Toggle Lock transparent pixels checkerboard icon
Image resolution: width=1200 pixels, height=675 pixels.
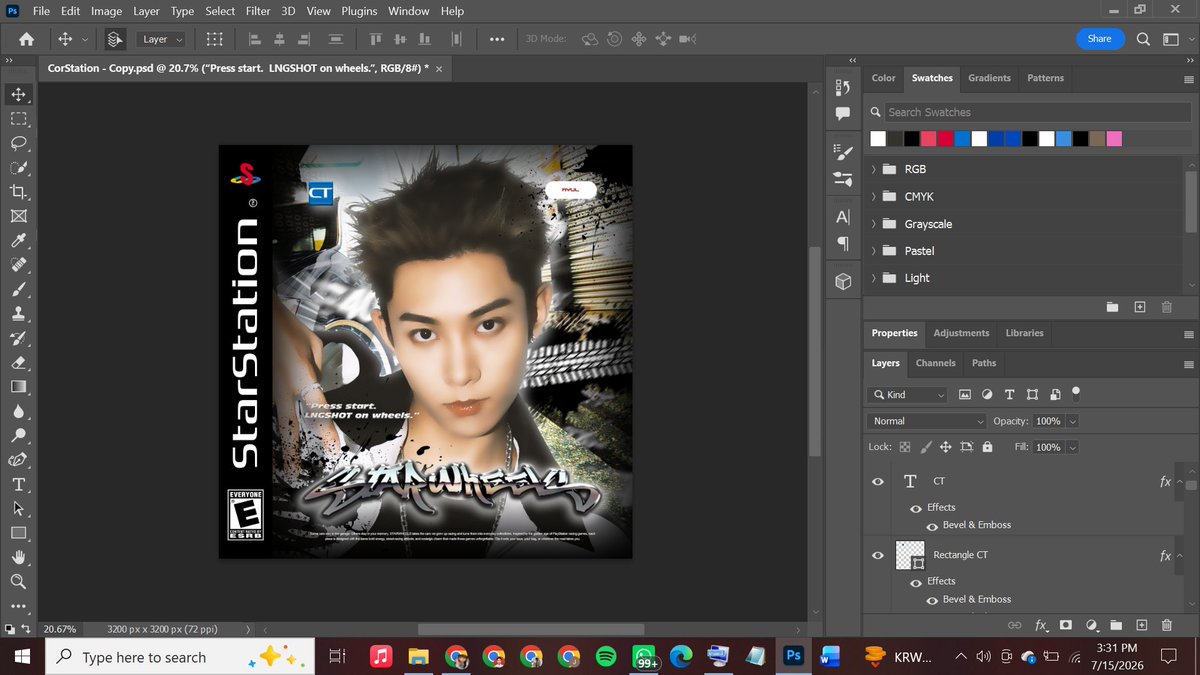pos(905,447)
